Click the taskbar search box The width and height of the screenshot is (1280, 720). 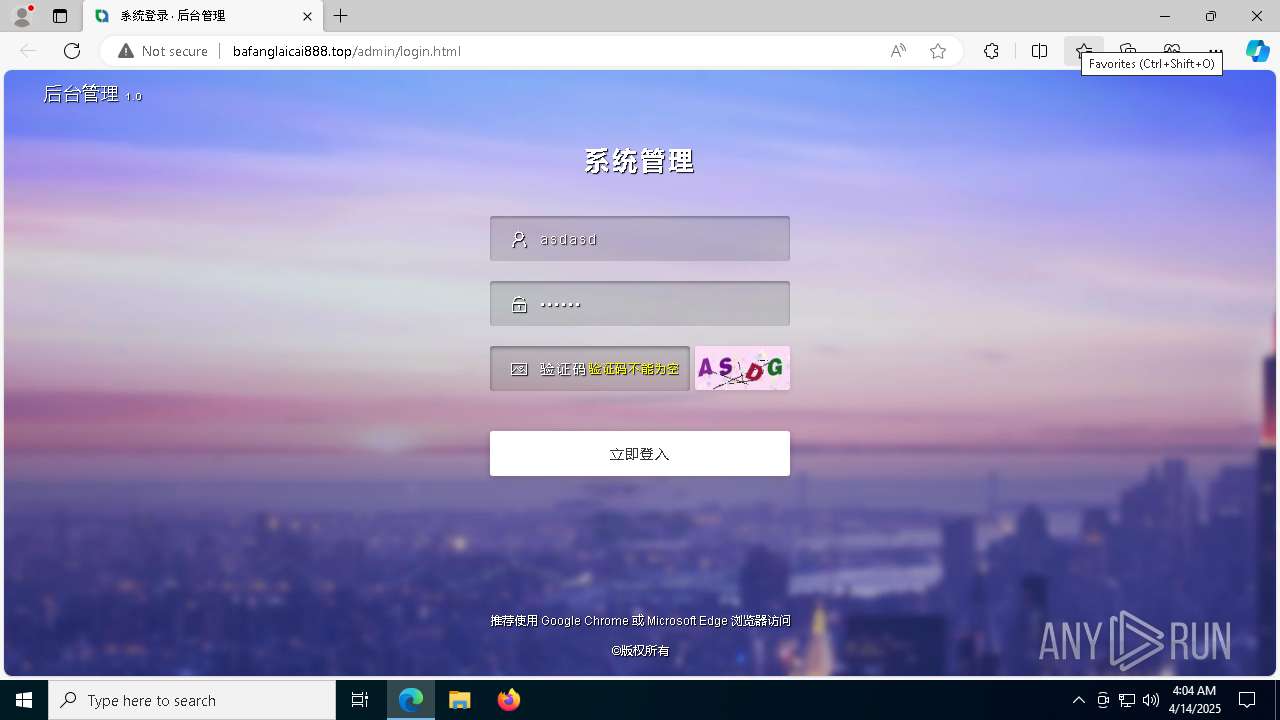pos(192,700)
